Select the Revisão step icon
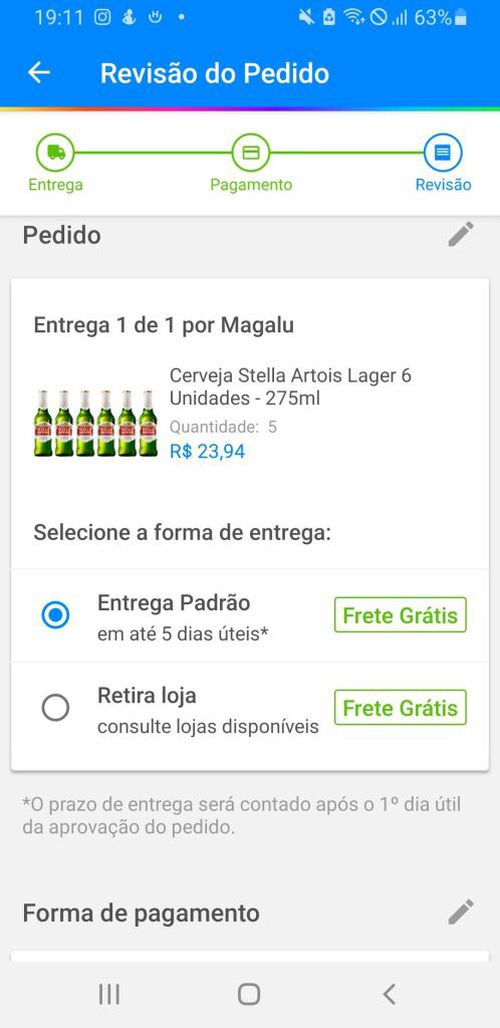The height and width of the screenshot is (1028, 500). pos(443,153)
